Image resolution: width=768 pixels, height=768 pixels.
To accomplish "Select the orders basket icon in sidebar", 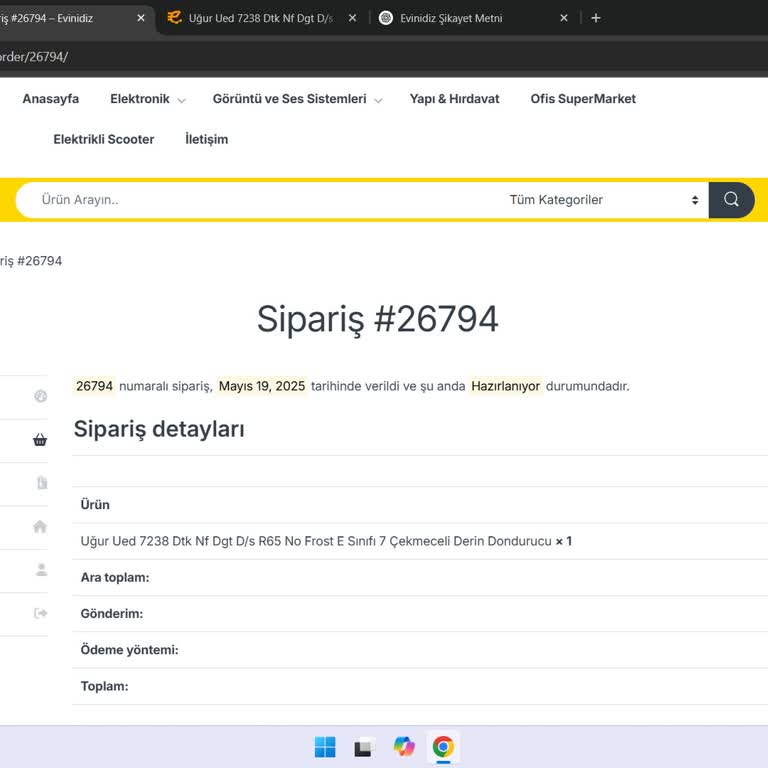I will 40,440.
